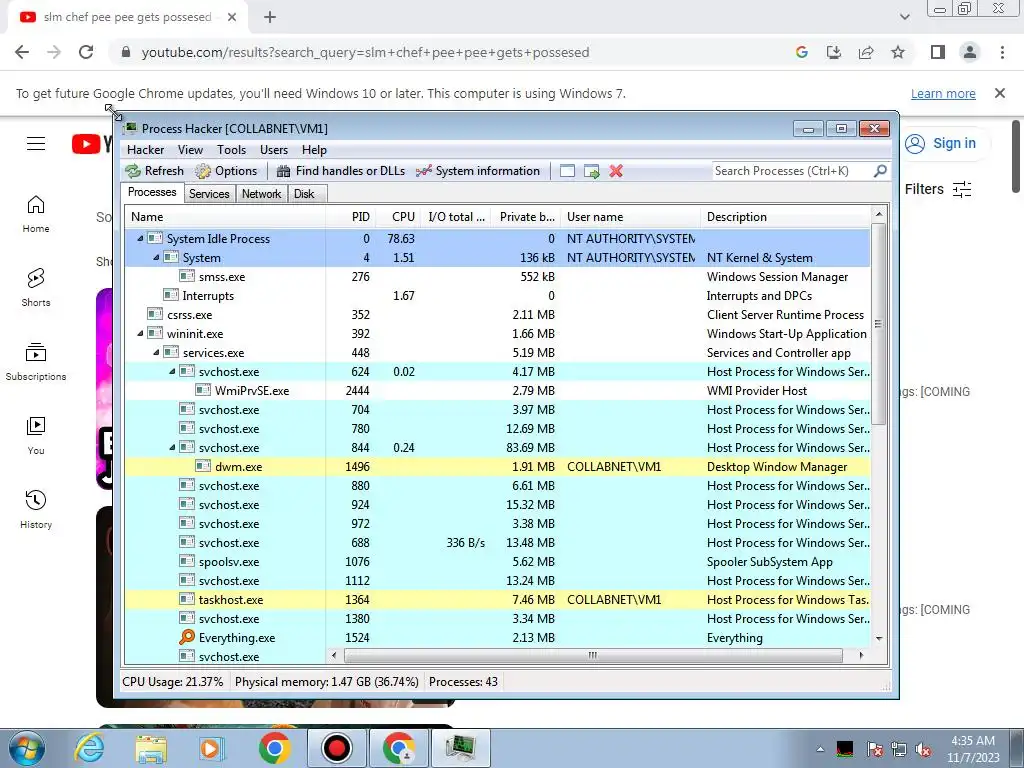Collapse svchost.exe PID 624 node
The image size is (1024, 768).
172,372
